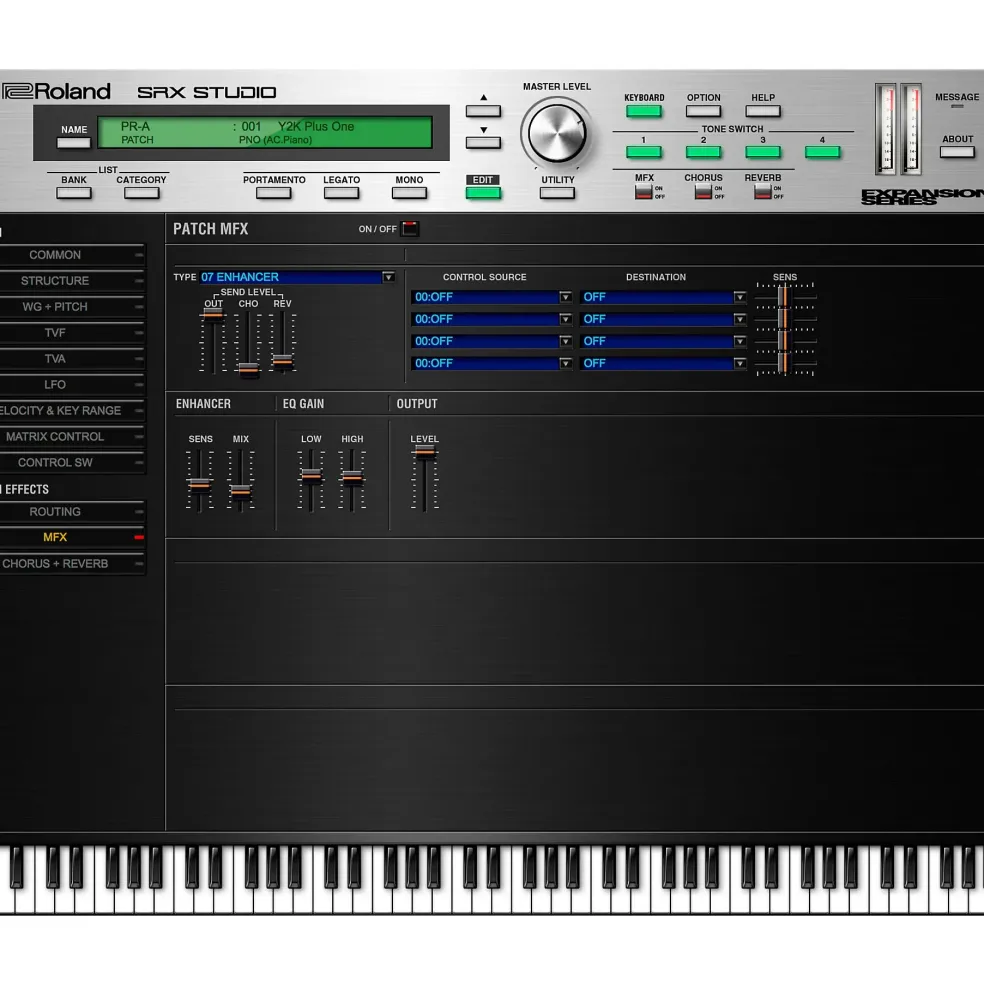Toggle the Keyboard display button

click(x=643, y=111)
